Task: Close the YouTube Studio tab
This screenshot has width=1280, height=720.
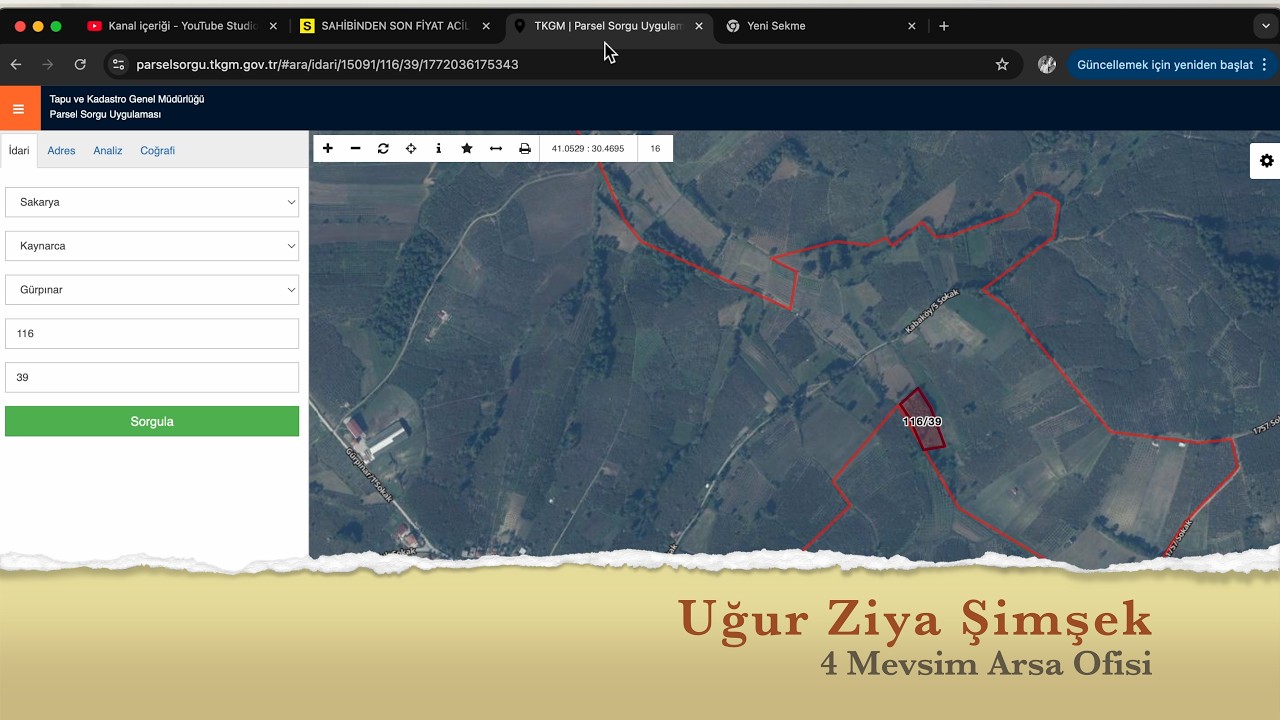Action: pyautogui.click(x=273, y=26)
